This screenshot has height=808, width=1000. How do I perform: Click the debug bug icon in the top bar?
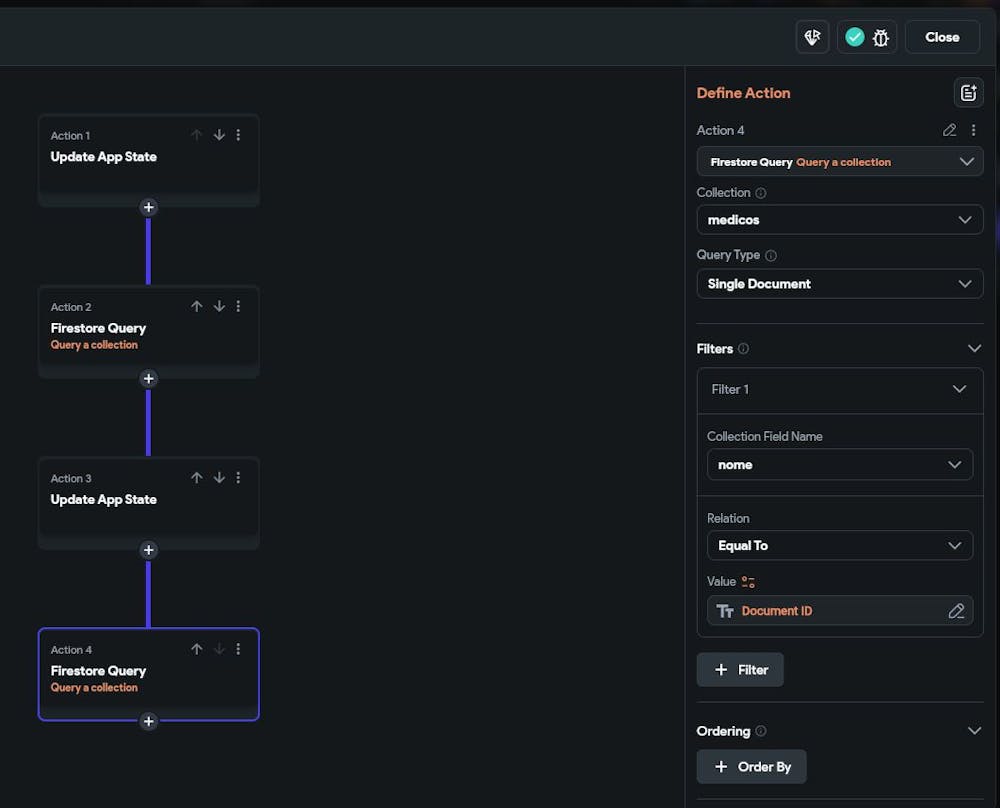tap(881, 37)
